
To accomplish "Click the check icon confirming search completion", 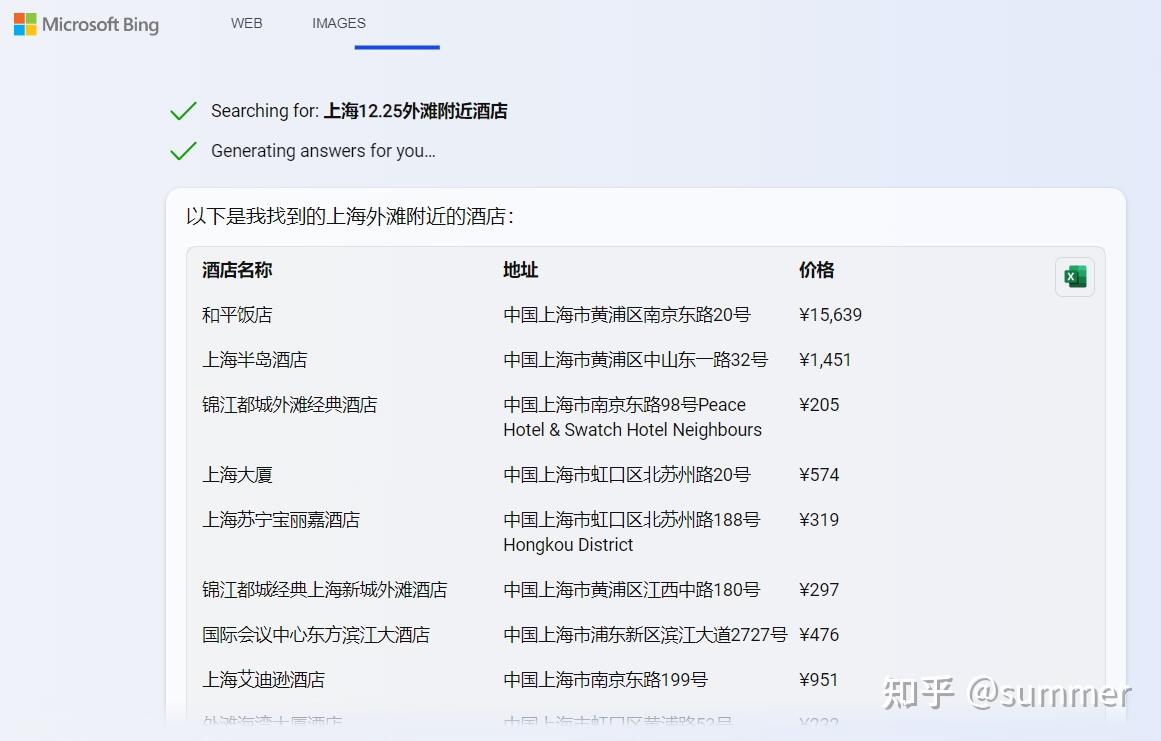I will 183,110.
